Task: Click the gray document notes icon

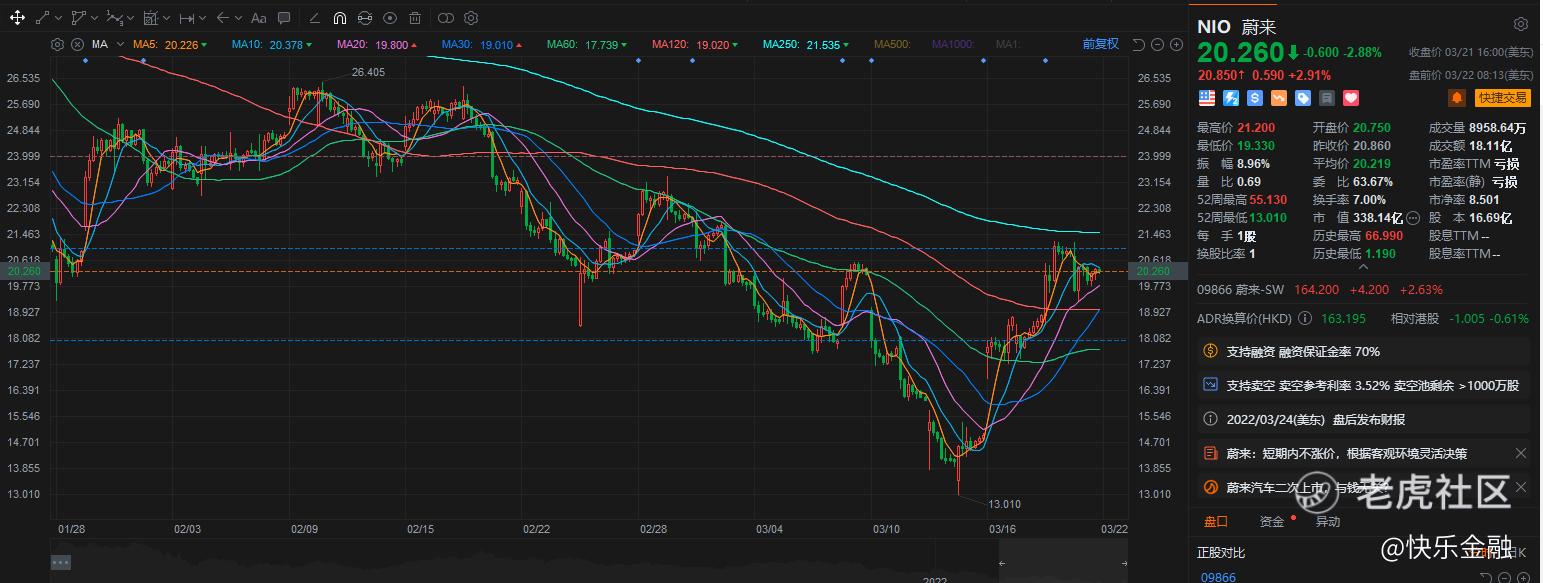Action: point(1327,98)
